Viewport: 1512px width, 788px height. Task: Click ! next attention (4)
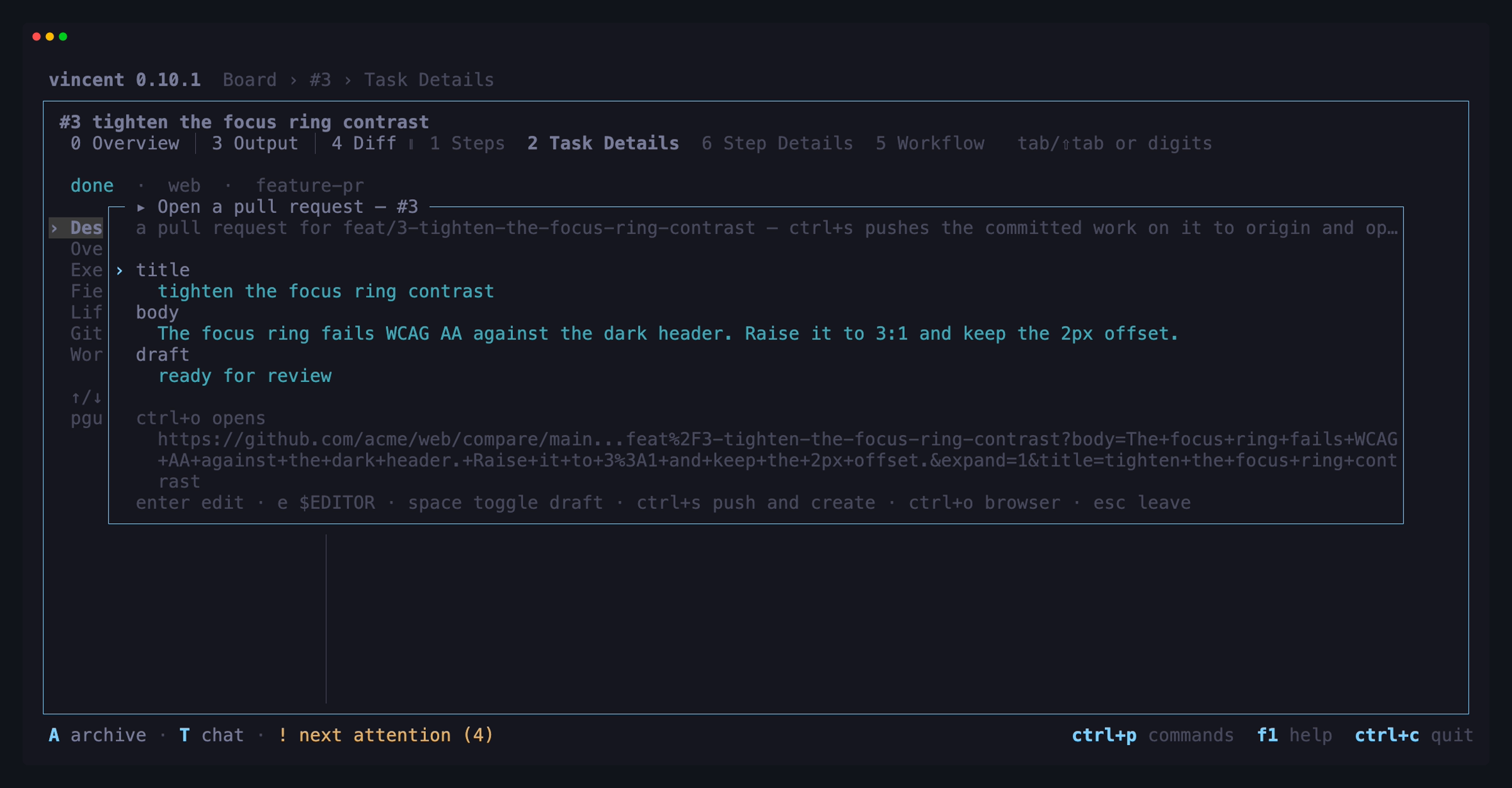coord(386,736)
